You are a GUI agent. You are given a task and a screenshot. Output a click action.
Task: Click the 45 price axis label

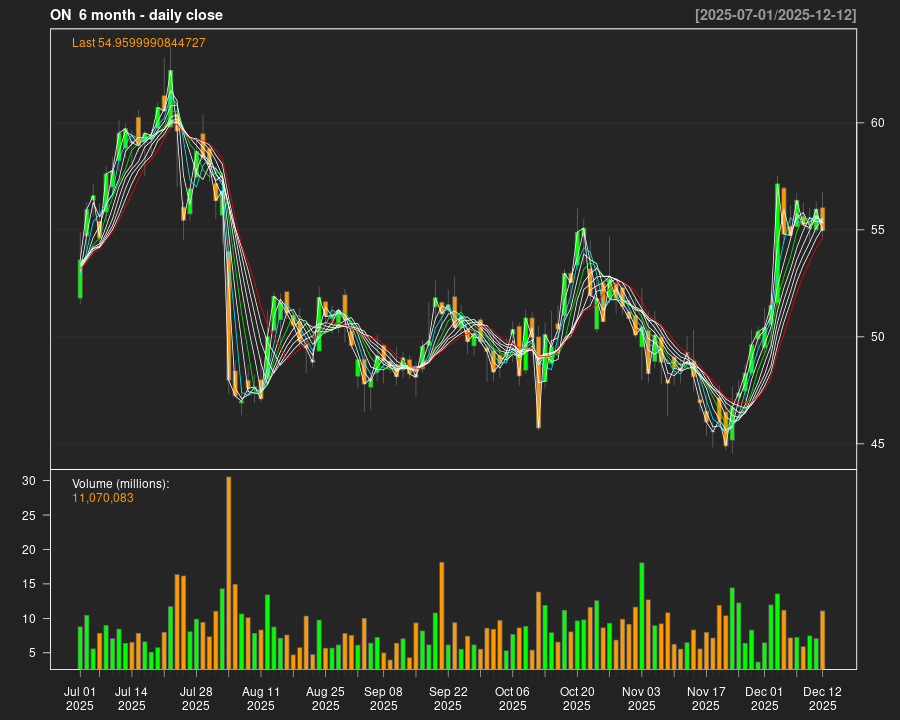coord(878,444)
